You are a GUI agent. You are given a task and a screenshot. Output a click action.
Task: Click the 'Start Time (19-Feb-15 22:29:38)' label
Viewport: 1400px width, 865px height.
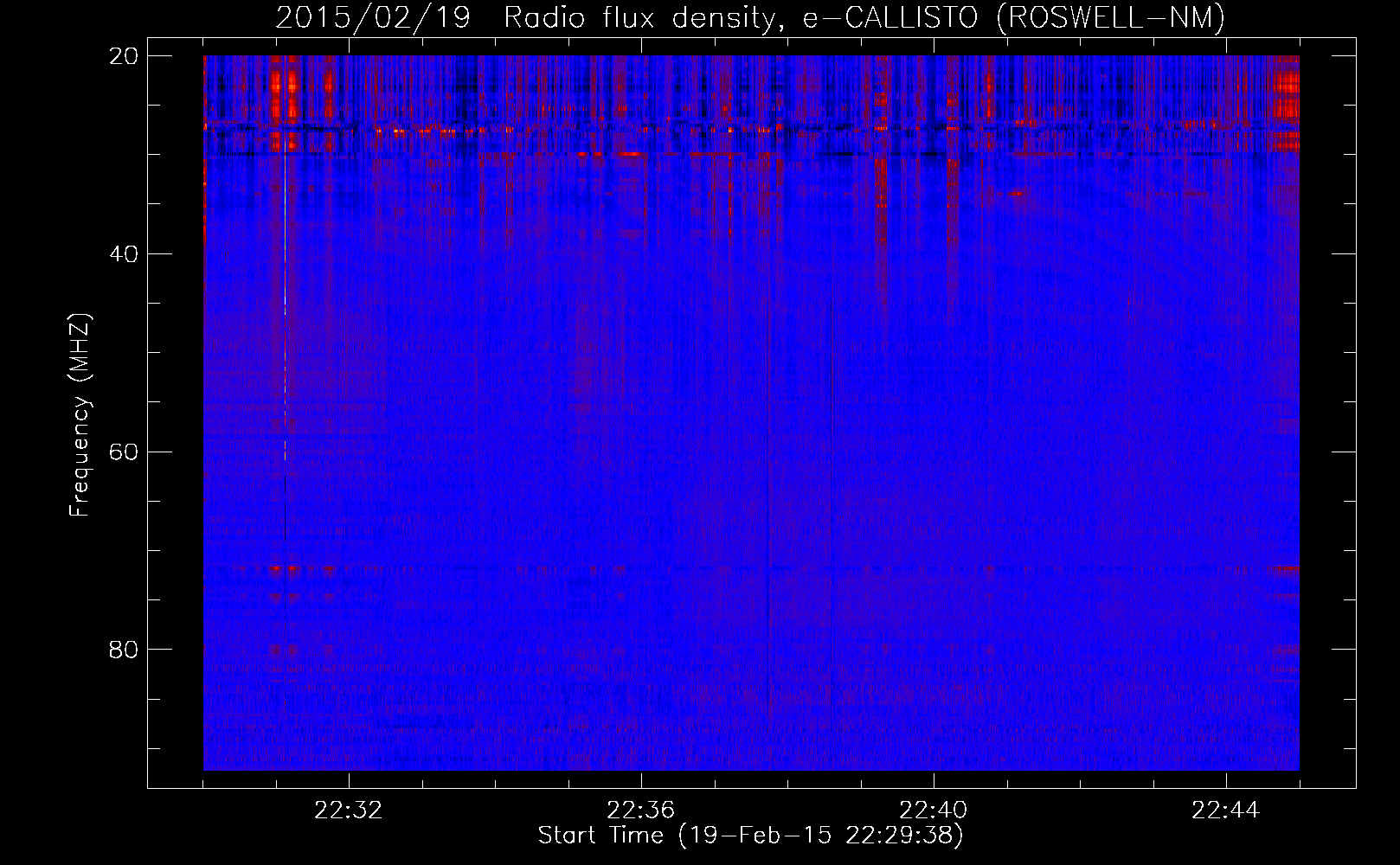click(x=751, y=836)
